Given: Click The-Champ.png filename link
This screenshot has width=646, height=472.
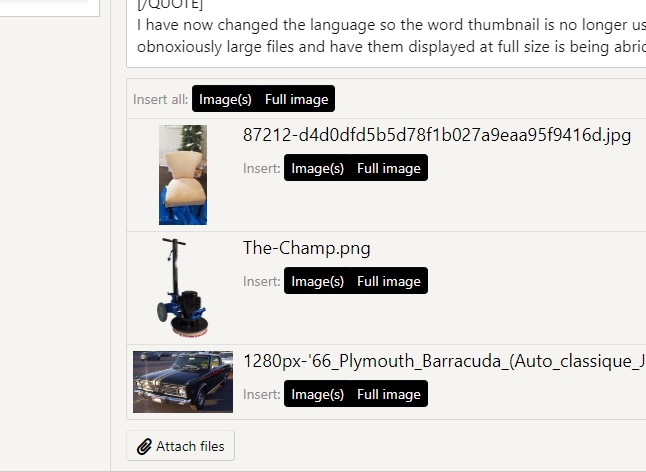Looking at the screenshot, I should (307, 248).
